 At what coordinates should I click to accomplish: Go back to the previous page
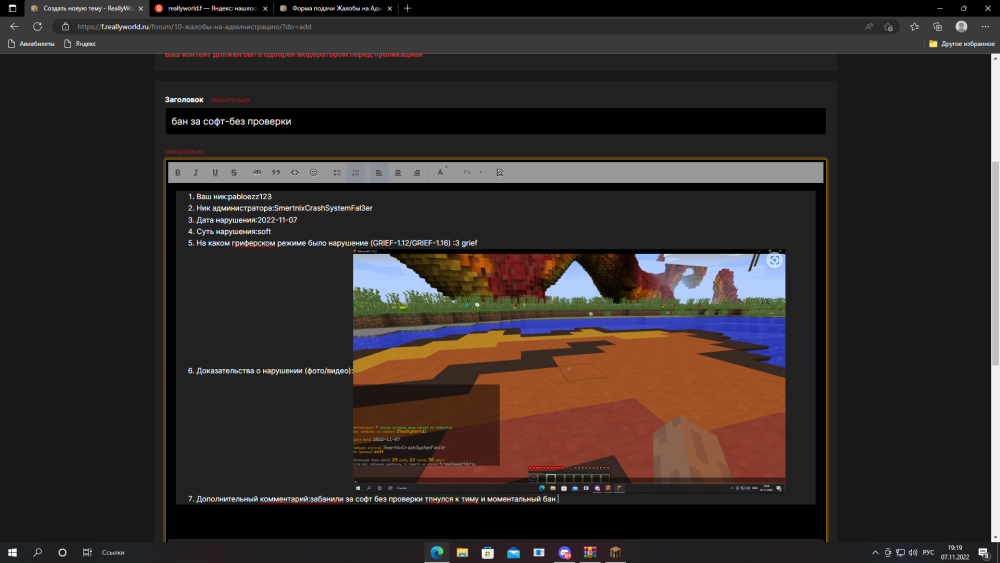pyautogui.click(x=14, y=27)
